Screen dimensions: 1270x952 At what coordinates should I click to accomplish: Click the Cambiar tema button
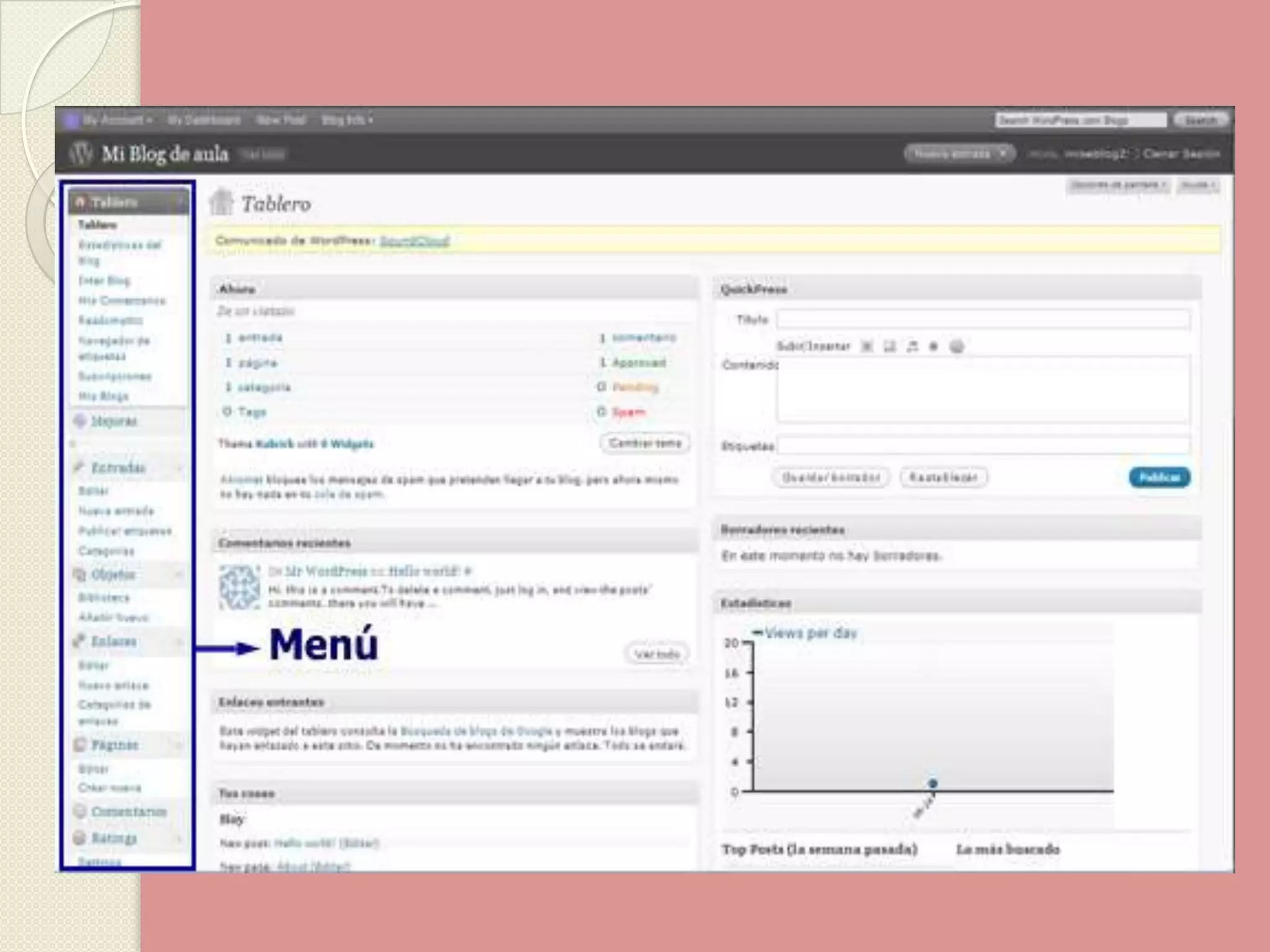pyautogui.click(x=644, y=443)
